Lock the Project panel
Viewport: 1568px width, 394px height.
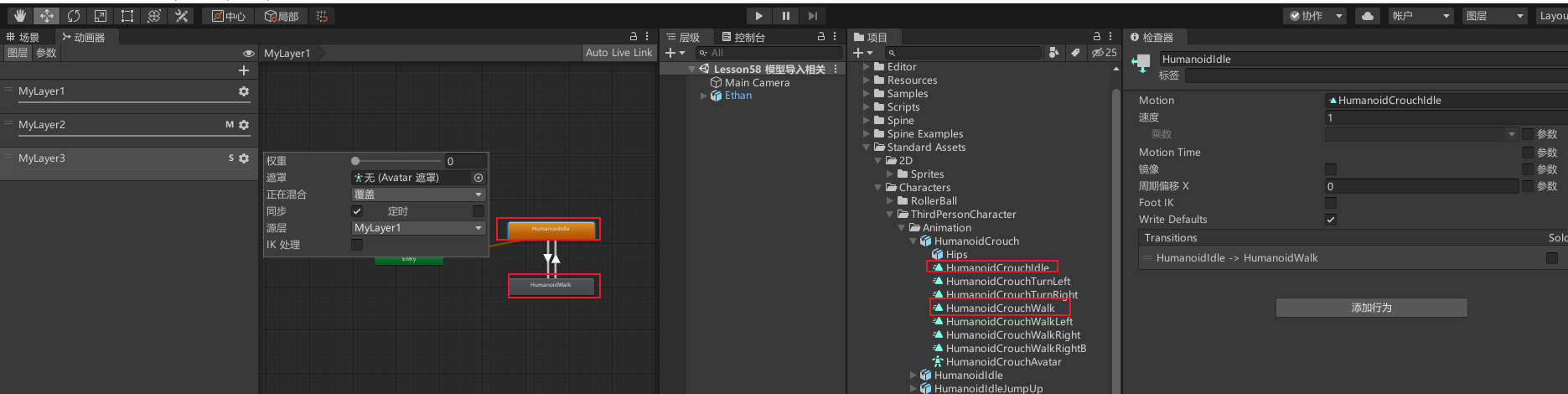click(1096, 37)
